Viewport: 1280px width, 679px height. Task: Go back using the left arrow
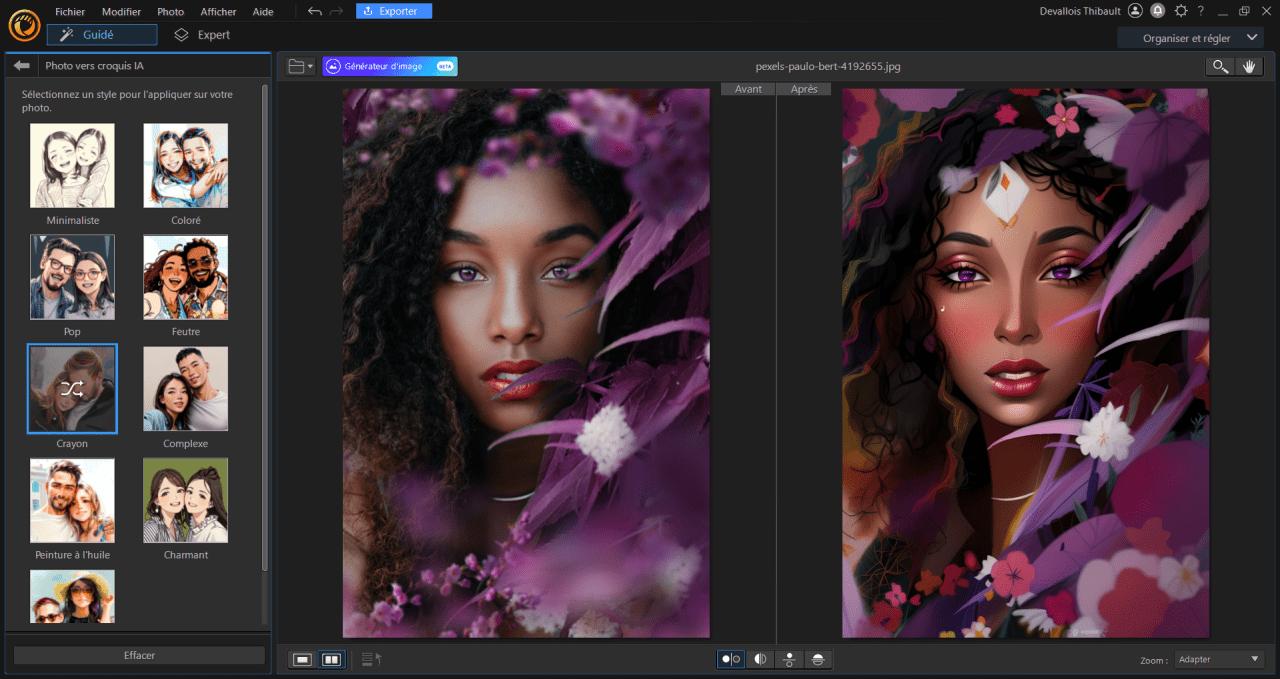[x=21, y=66]
